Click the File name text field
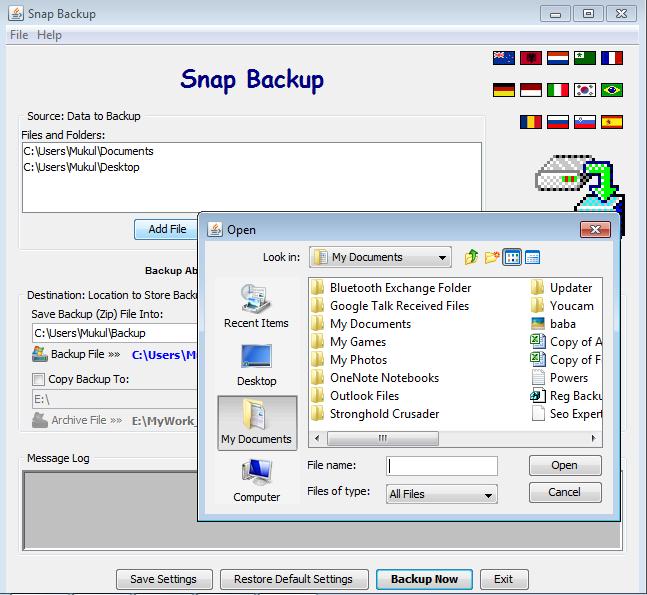 (x=442, y=466)
